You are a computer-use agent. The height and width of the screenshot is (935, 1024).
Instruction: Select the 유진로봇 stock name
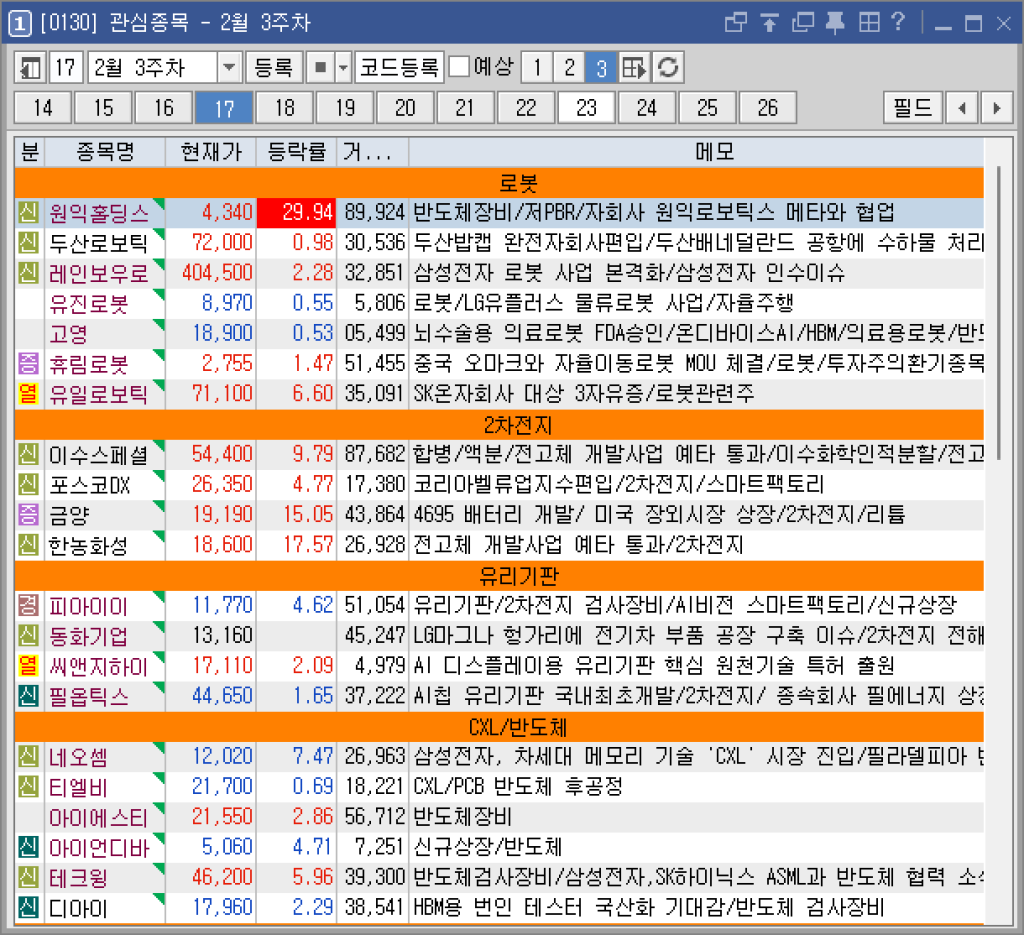click(89, 304)
